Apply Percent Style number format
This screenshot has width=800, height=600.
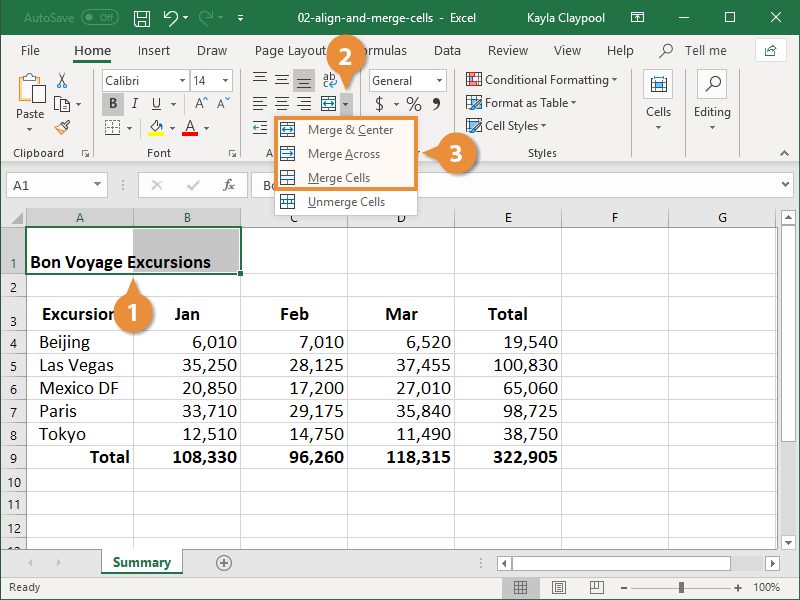pos(412,103)
